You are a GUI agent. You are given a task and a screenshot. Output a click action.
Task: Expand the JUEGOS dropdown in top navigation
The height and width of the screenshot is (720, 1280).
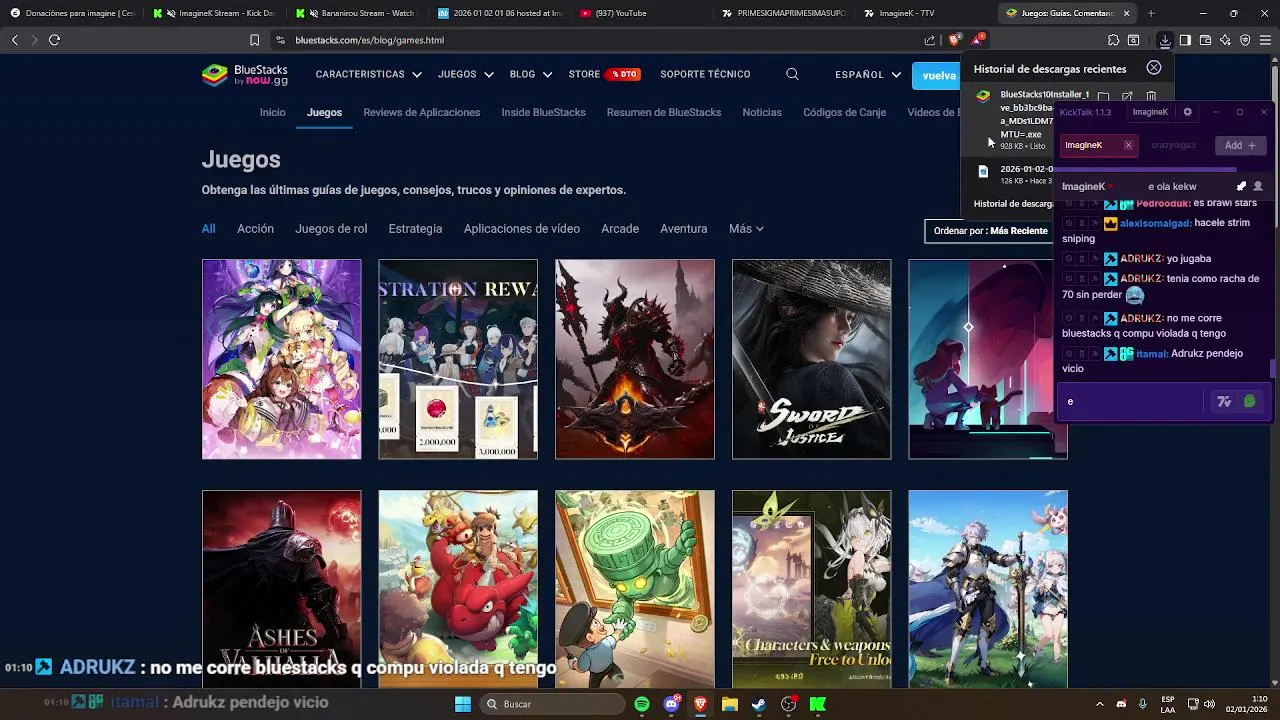pyautogui.click(x=465, y=74)
